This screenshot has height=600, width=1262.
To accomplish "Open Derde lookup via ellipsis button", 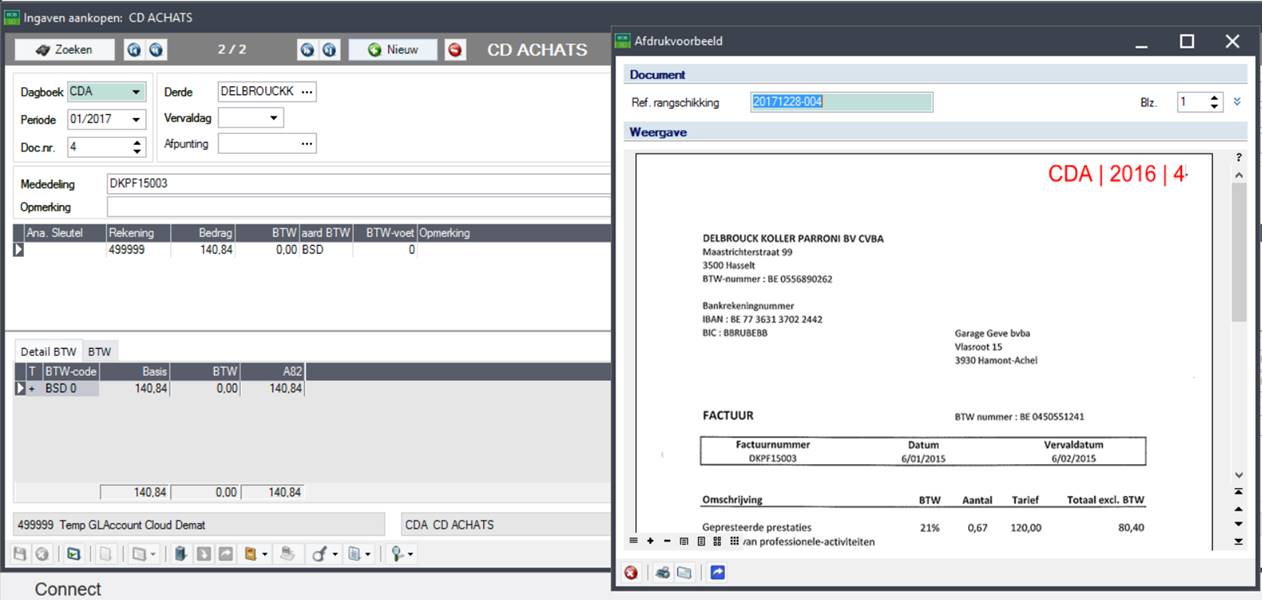I will coord(307,92).
